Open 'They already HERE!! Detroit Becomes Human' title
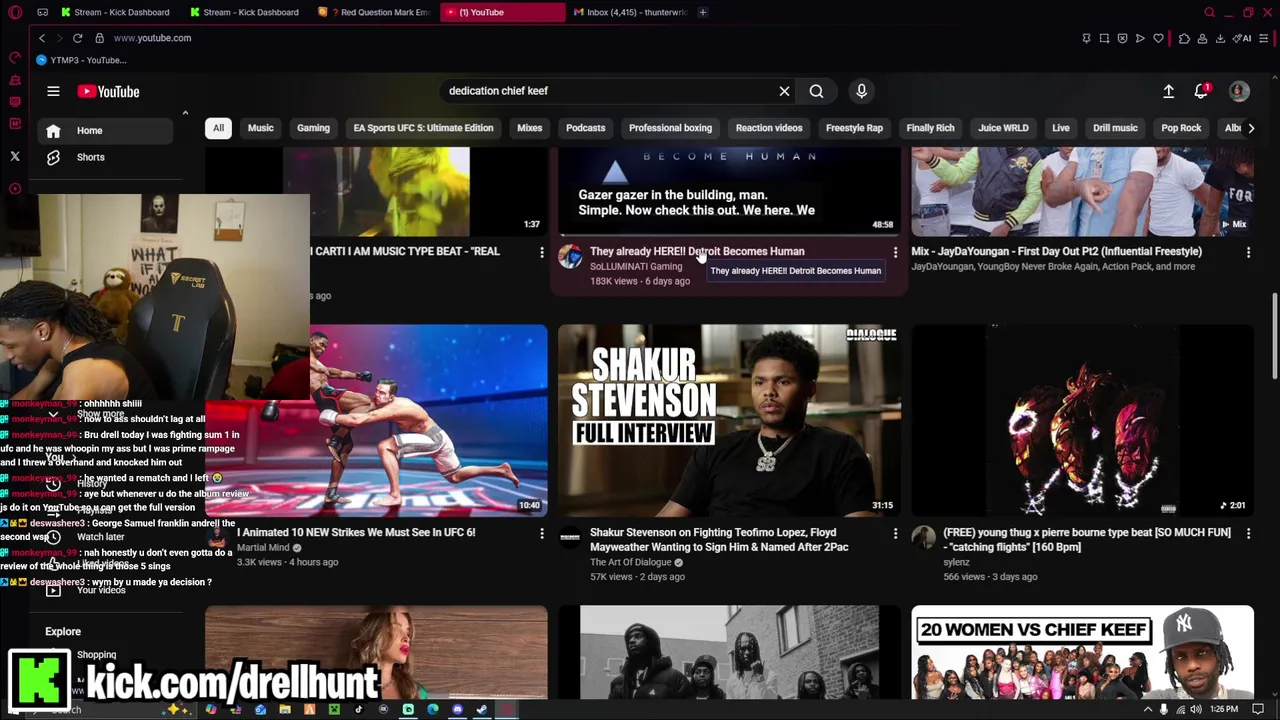Screen dimensions: 1280x720 tap(697, 252)
